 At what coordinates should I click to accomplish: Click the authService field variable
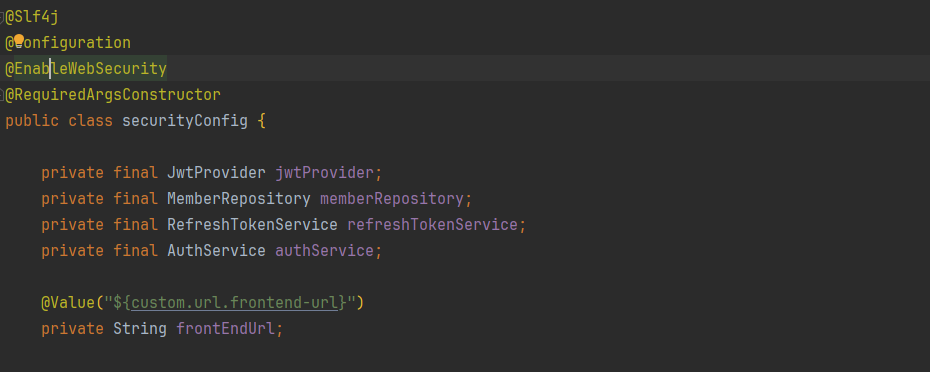324,250
